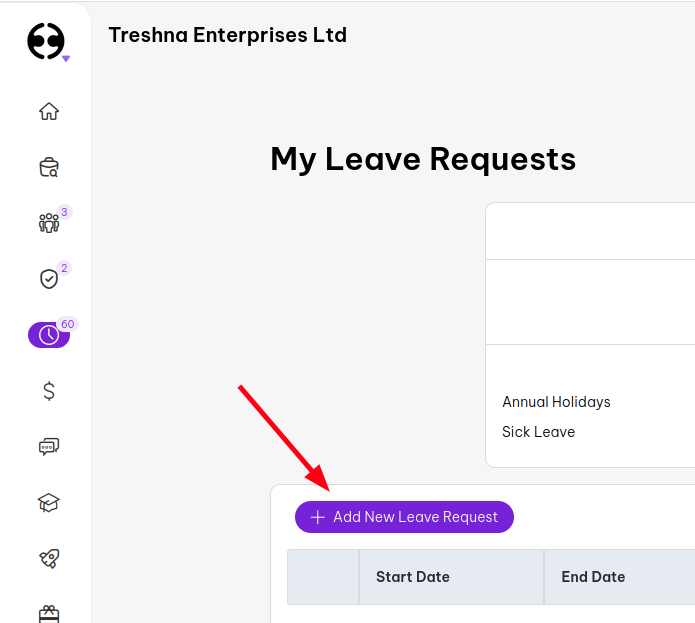Screen dimensions: 695x623
Task: Open the chat bubbles messages icon
Action: pos(48,447)
